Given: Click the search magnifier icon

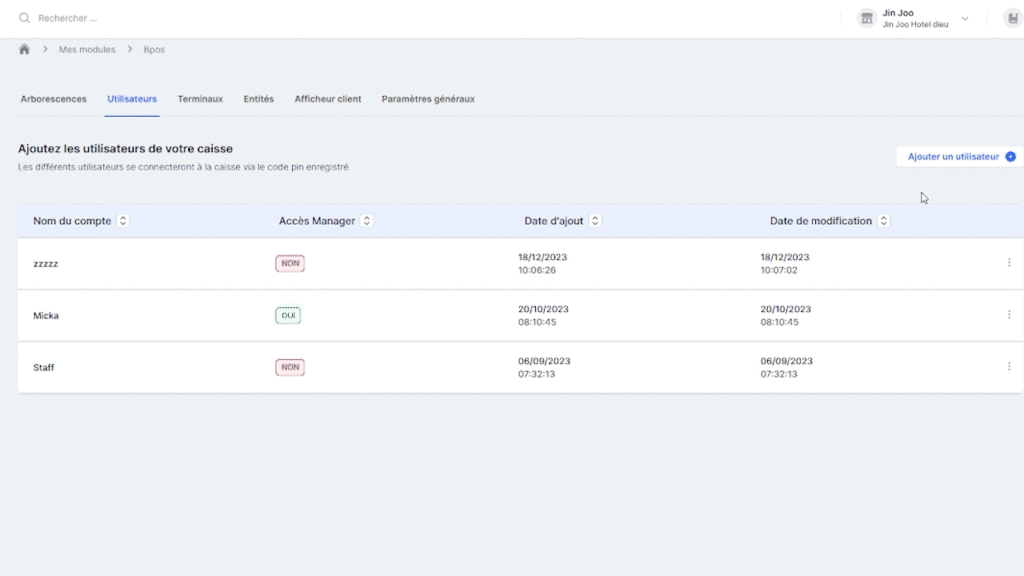Looking at the screenshot, I should [24, 18].
